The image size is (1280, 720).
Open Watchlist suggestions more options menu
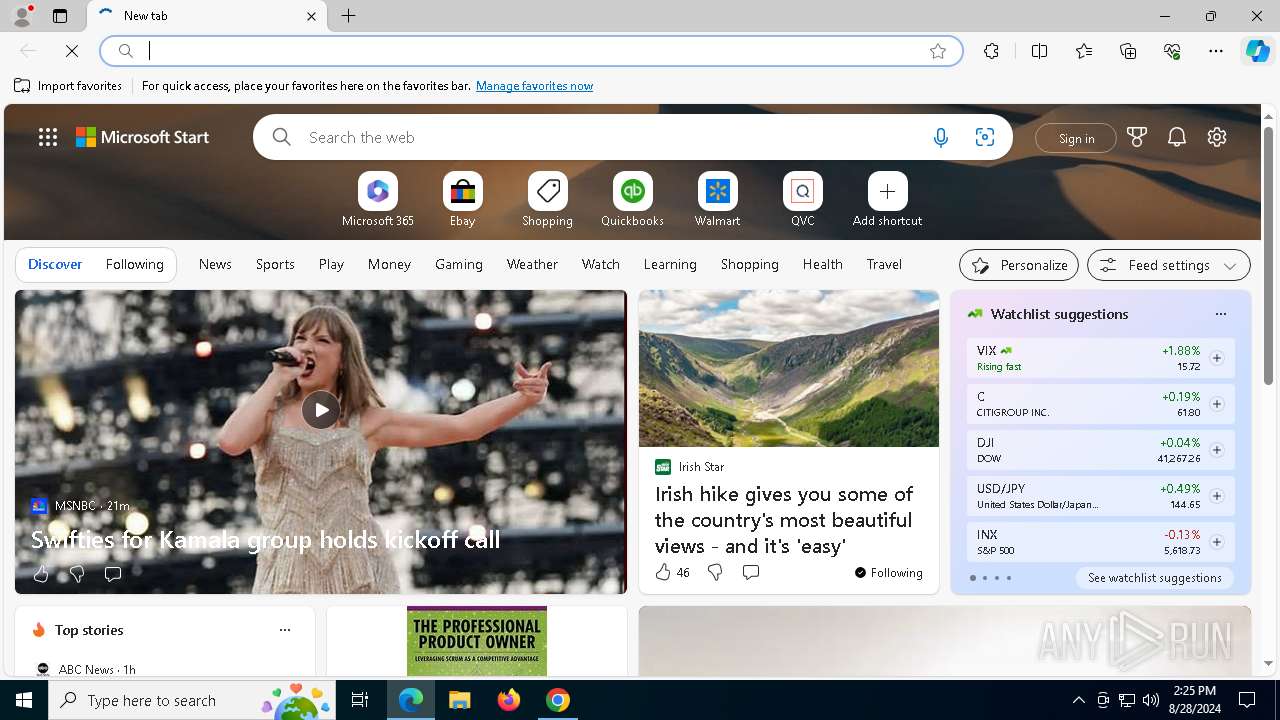click(x=1220, y=314)
